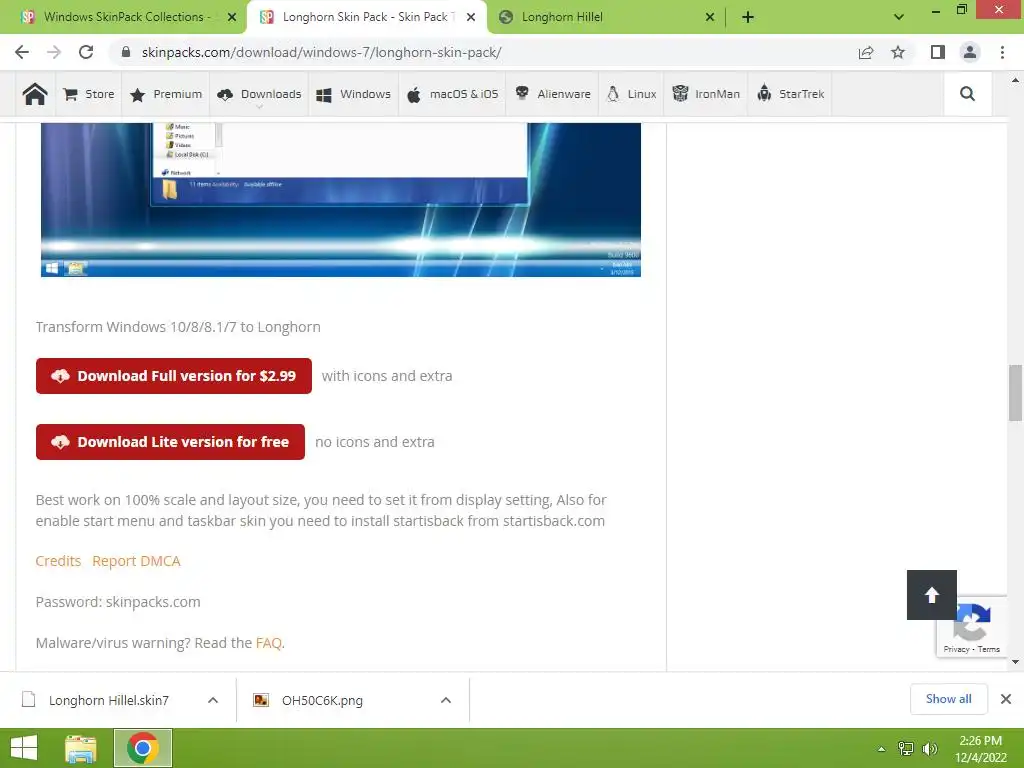This screenshot has width=1024, height=768.
Task: Open network icon in system tray
Action: pyautogui.click(x=906, y=749)
